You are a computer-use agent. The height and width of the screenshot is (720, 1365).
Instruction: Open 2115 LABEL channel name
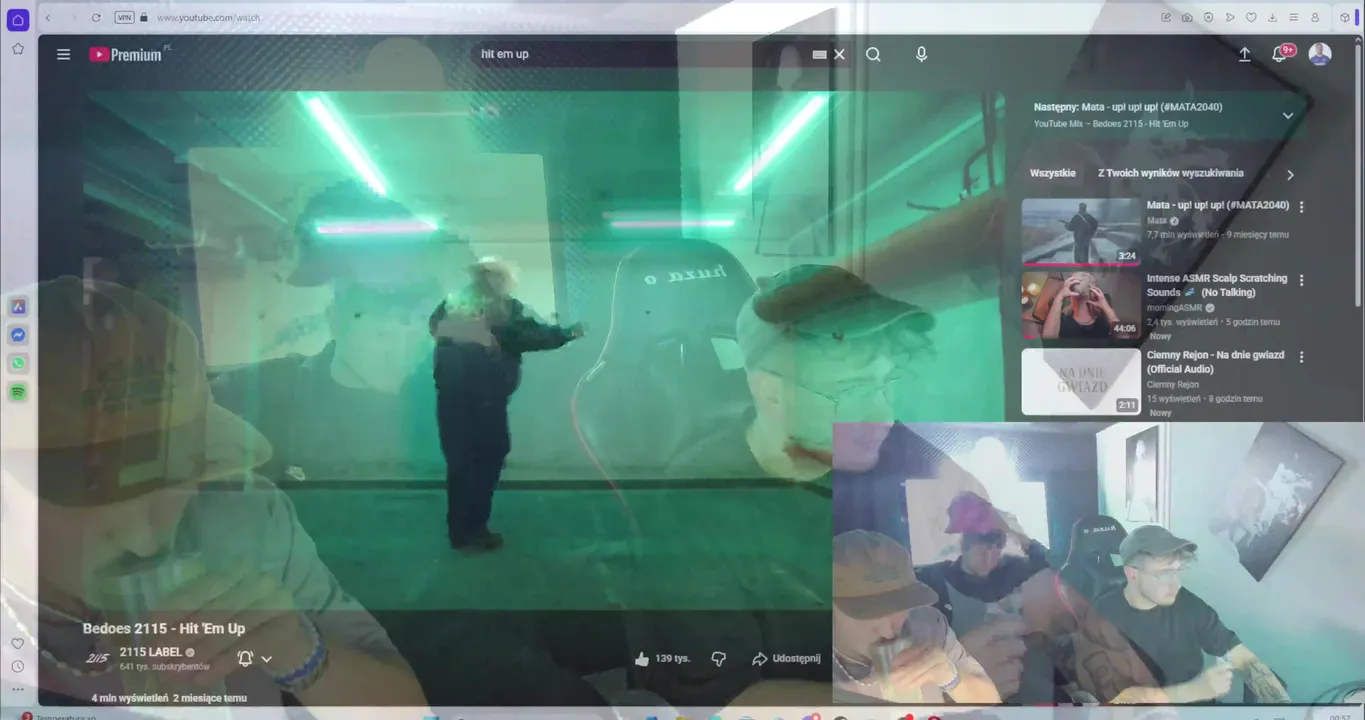pos(151,652)
